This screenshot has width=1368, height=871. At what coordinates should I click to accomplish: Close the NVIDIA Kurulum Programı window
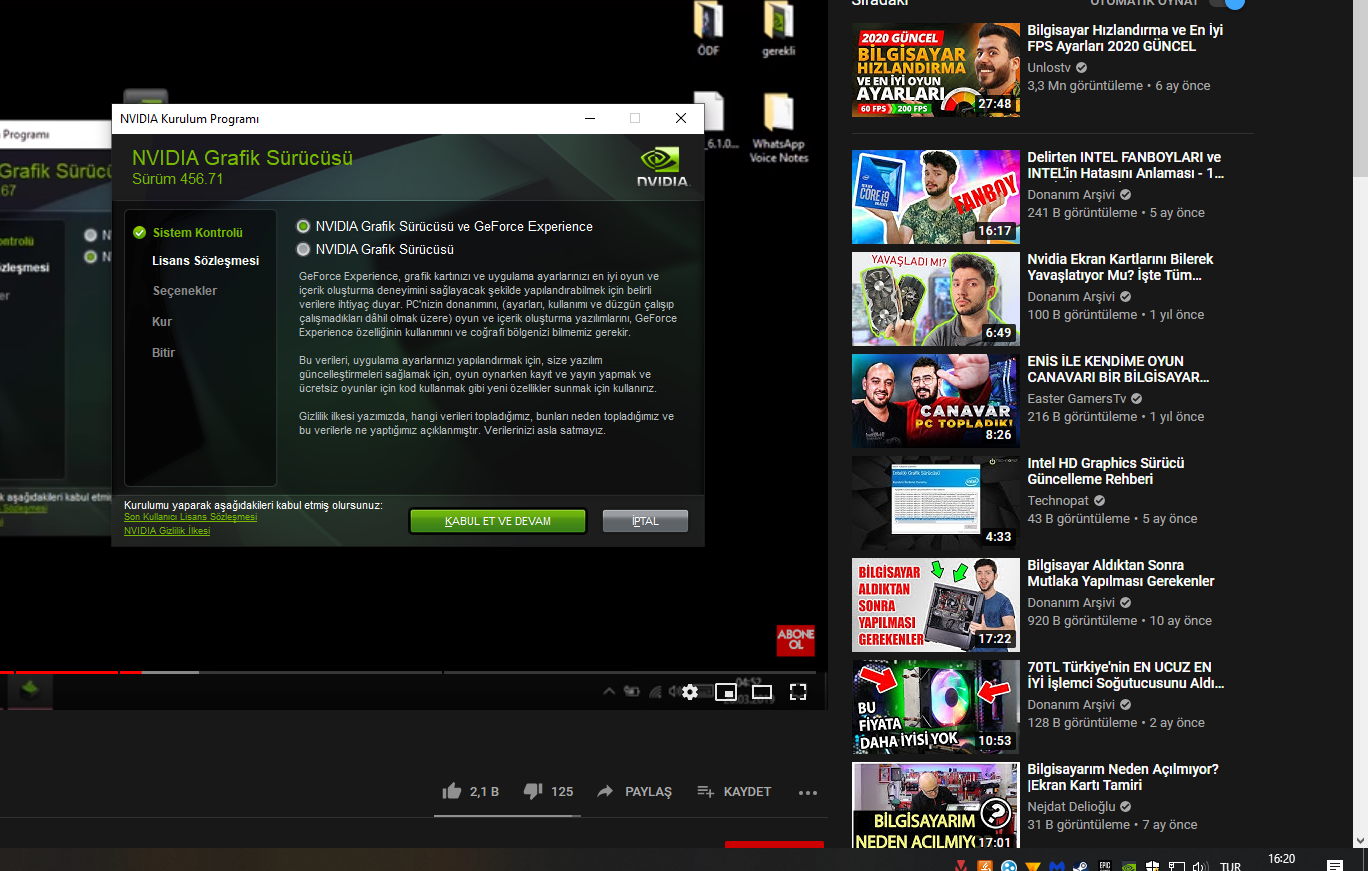point(681,118)
